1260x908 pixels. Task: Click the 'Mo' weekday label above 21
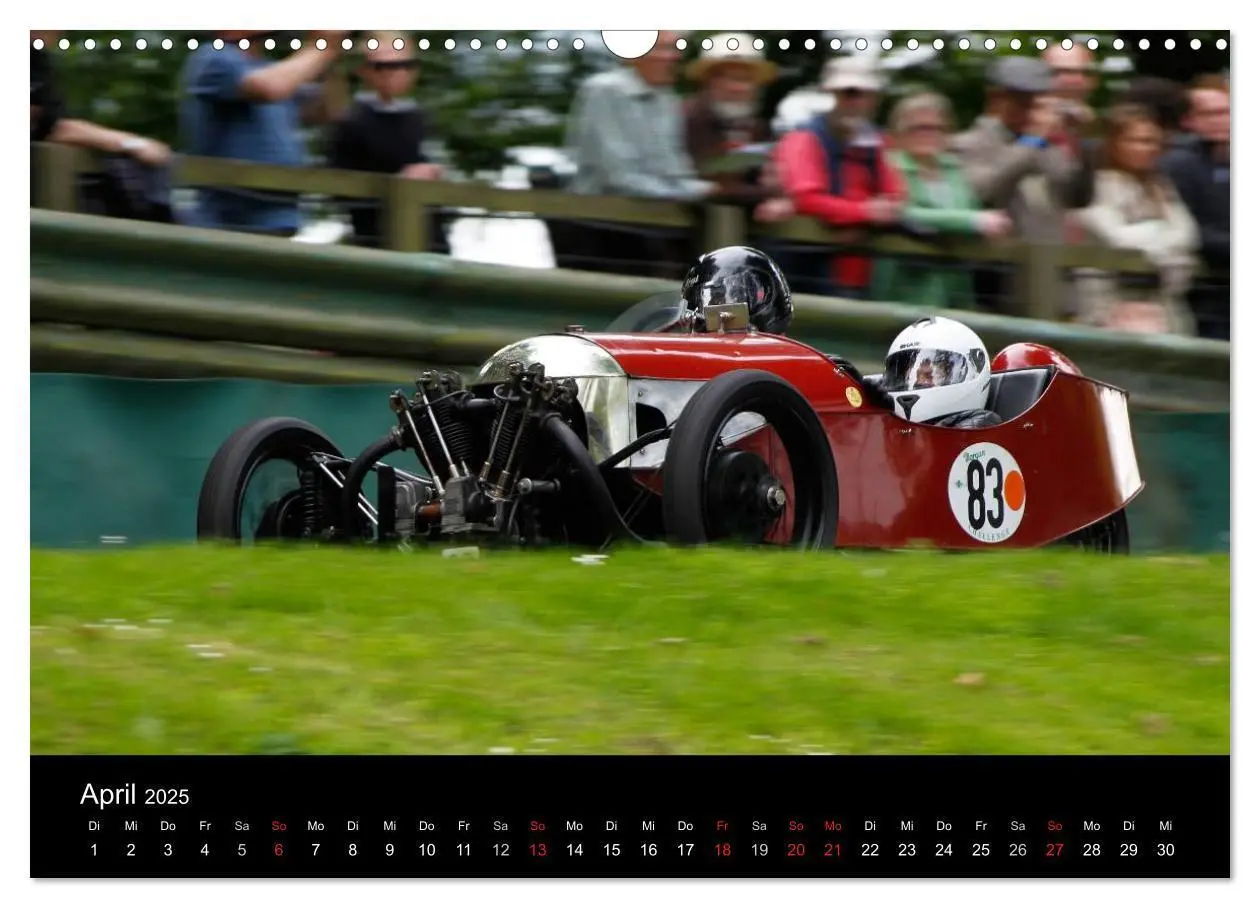point(833,826)
